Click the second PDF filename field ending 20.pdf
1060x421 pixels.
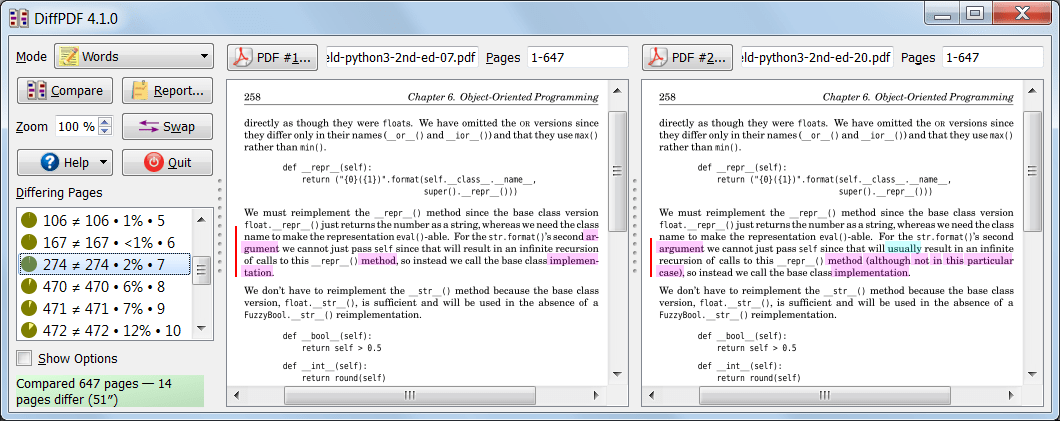tap(817, 57)
